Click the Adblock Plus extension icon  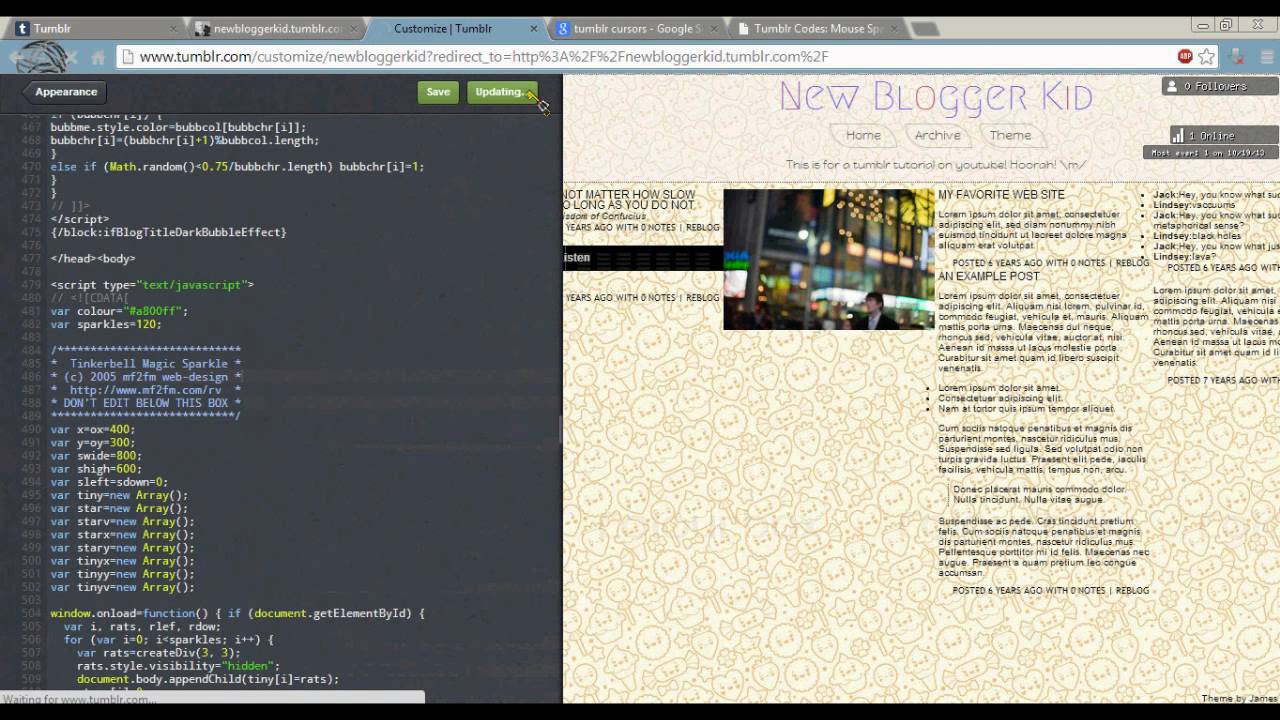[1185, 57]
